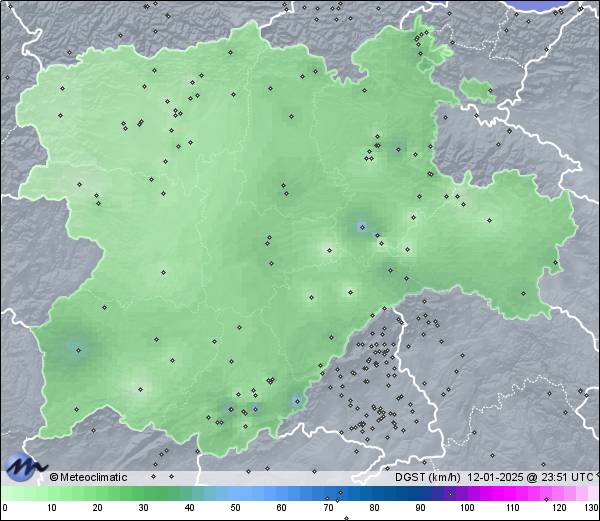Click the legend value 110
Image resolution: width=600 pixels, height=521 pixels.
[x=513, y=508]
